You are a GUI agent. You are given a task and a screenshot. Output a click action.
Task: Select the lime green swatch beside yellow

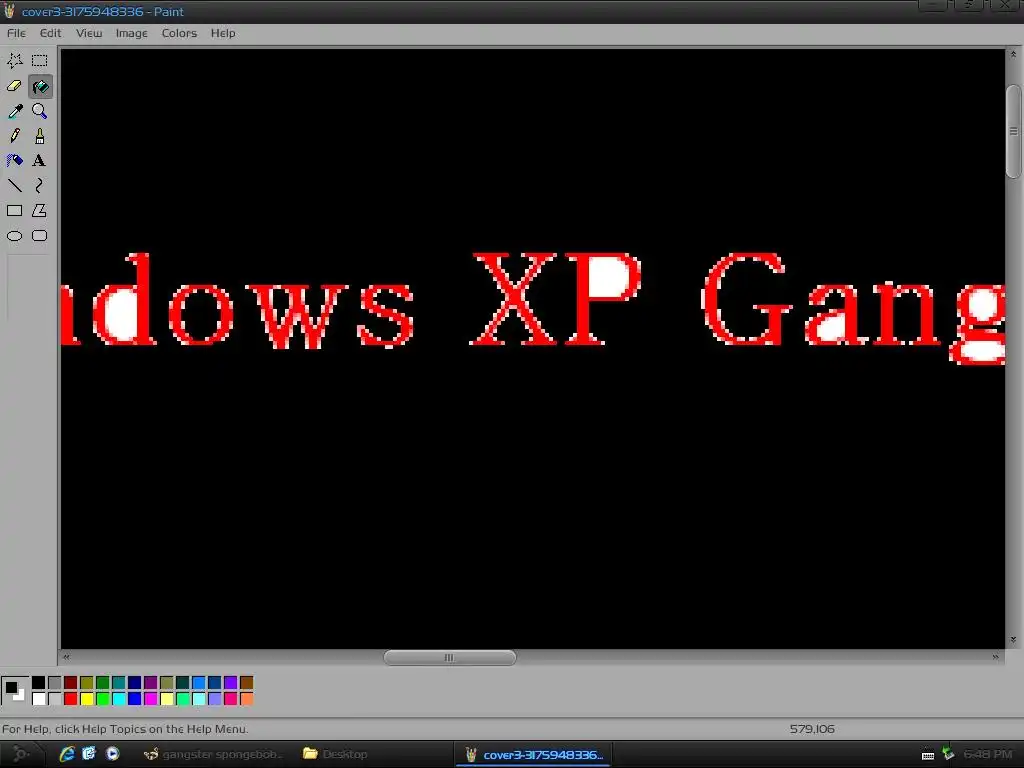103,699
